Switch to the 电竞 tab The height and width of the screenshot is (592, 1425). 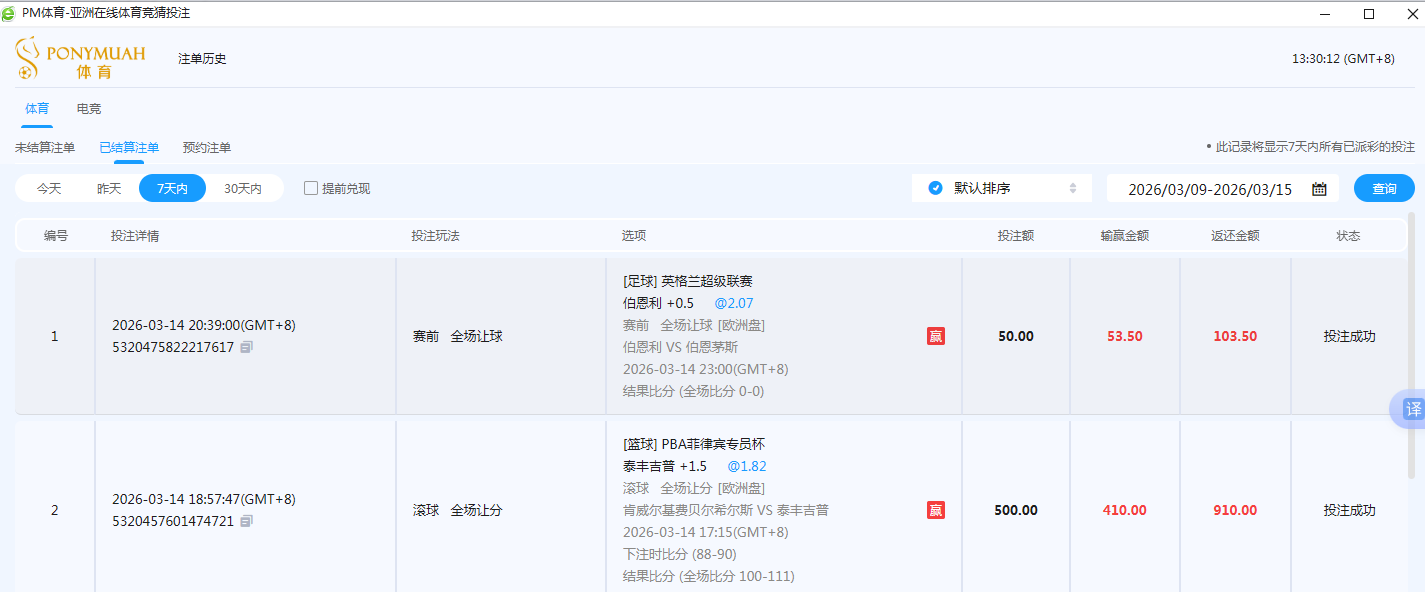(88, 108)
